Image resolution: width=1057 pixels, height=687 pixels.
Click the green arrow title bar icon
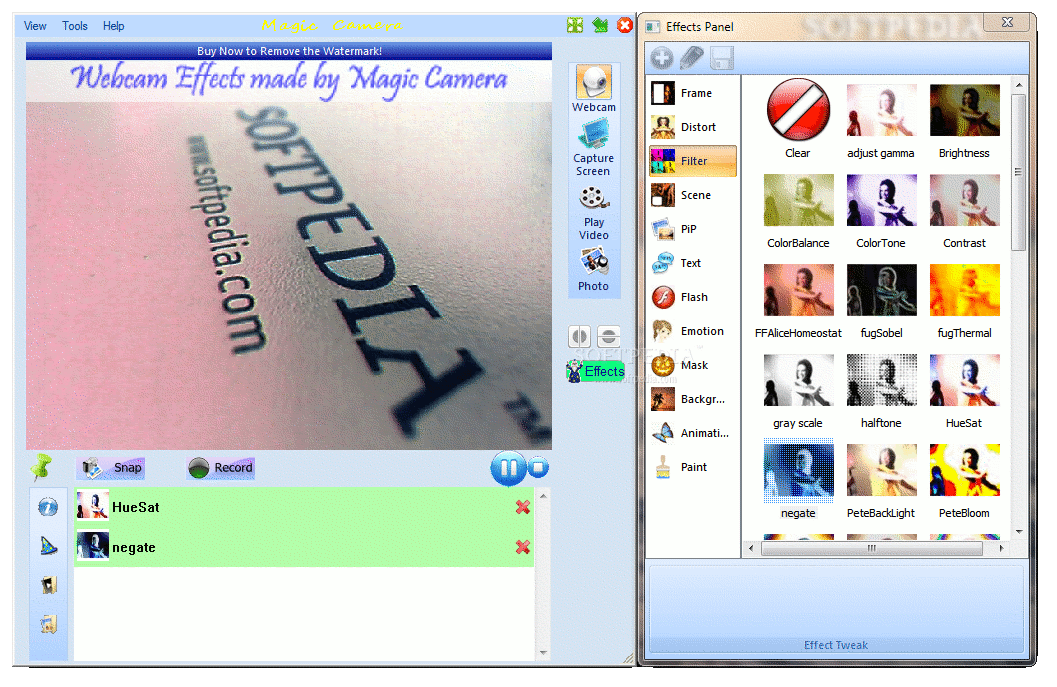point(600,26)
